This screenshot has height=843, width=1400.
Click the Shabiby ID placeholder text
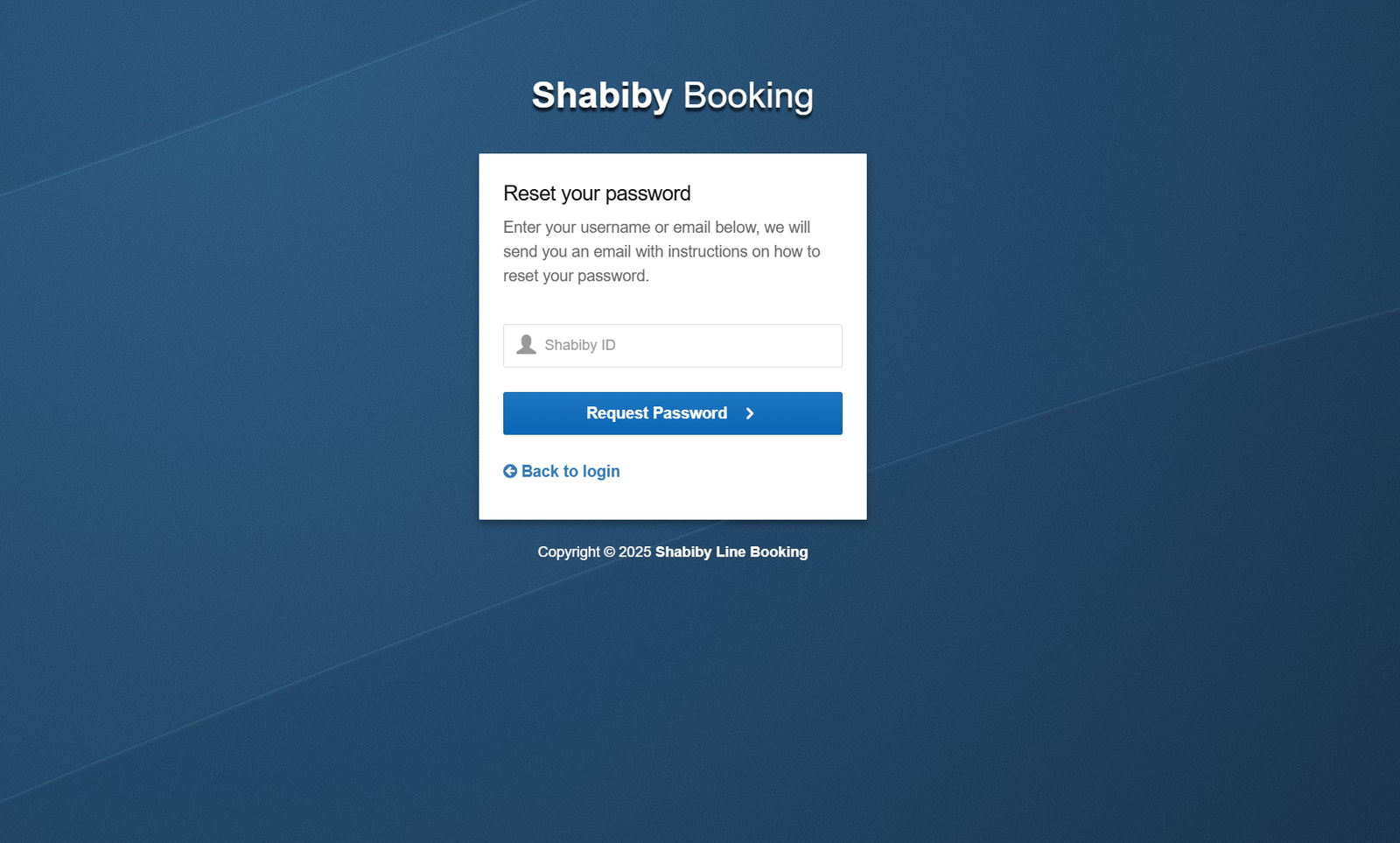pyautogui.click(x=580, y=346)
